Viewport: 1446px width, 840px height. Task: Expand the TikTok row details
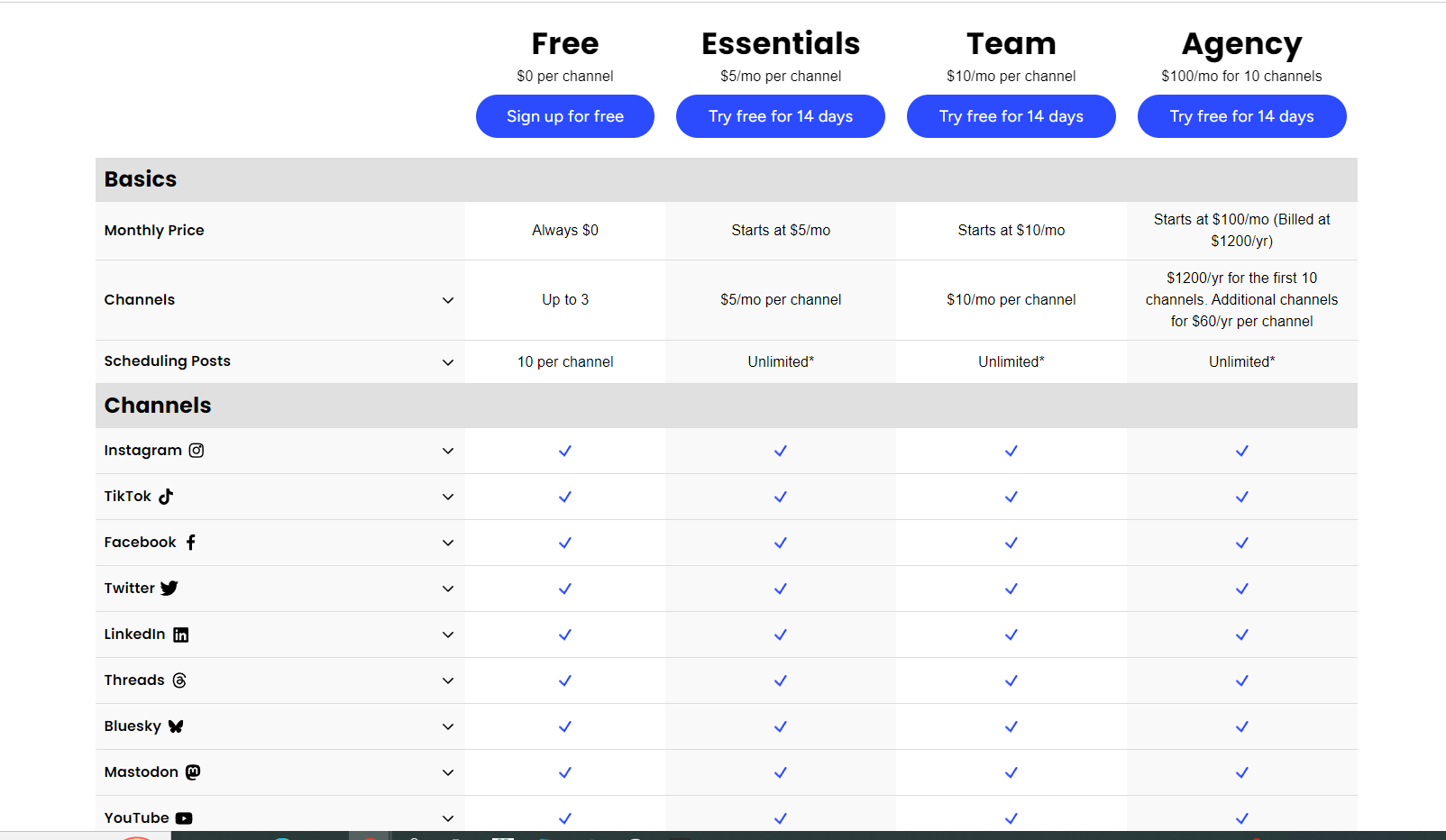[x=448, y=497]
